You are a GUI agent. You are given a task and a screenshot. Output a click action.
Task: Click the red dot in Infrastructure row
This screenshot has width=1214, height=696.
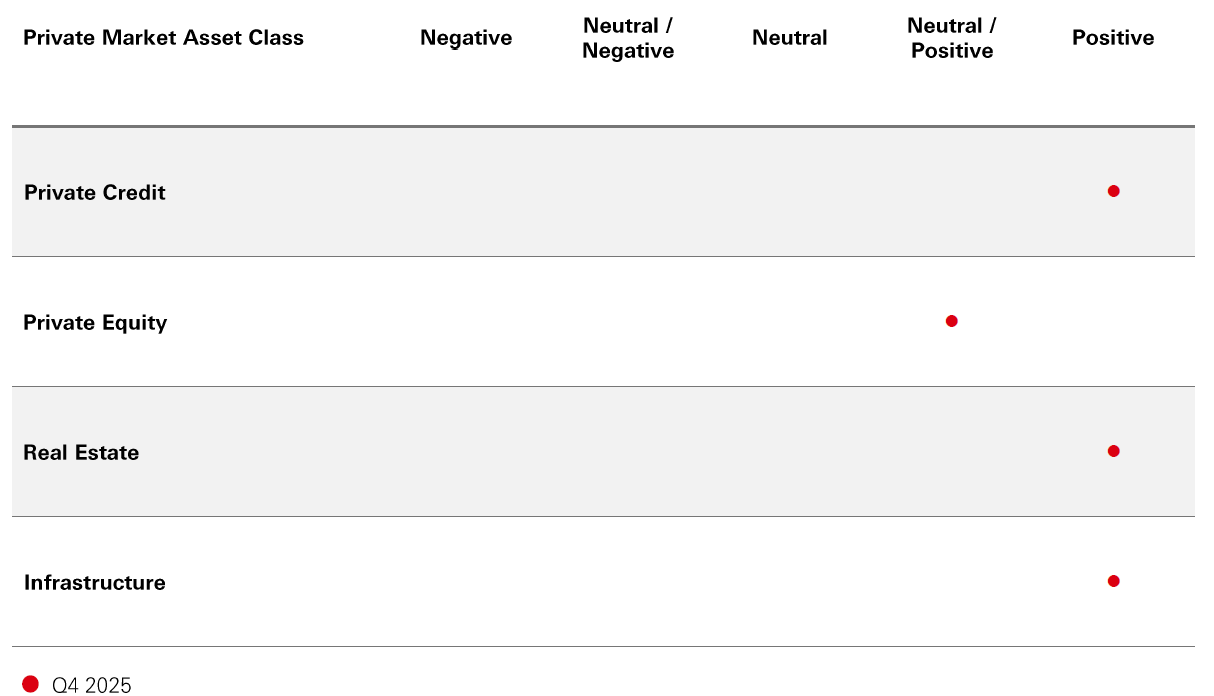(x=1113, y=581)
